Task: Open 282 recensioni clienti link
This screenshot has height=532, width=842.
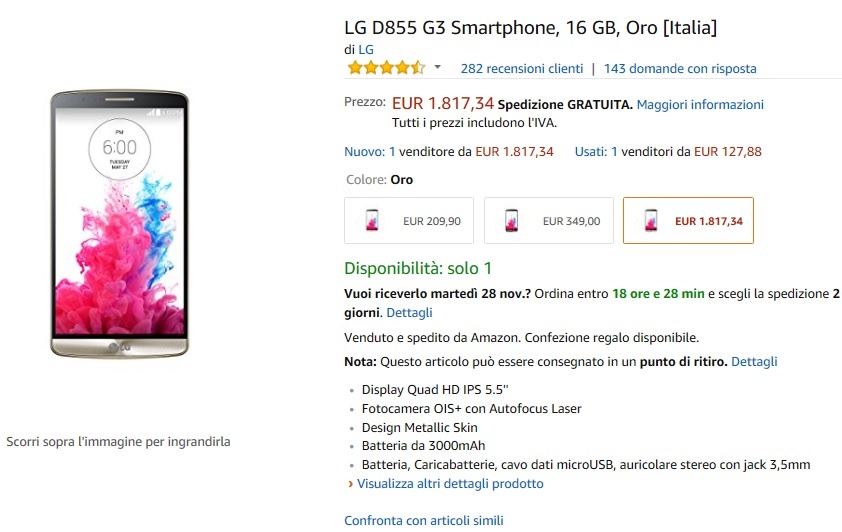Action: (x=521, y=69)
